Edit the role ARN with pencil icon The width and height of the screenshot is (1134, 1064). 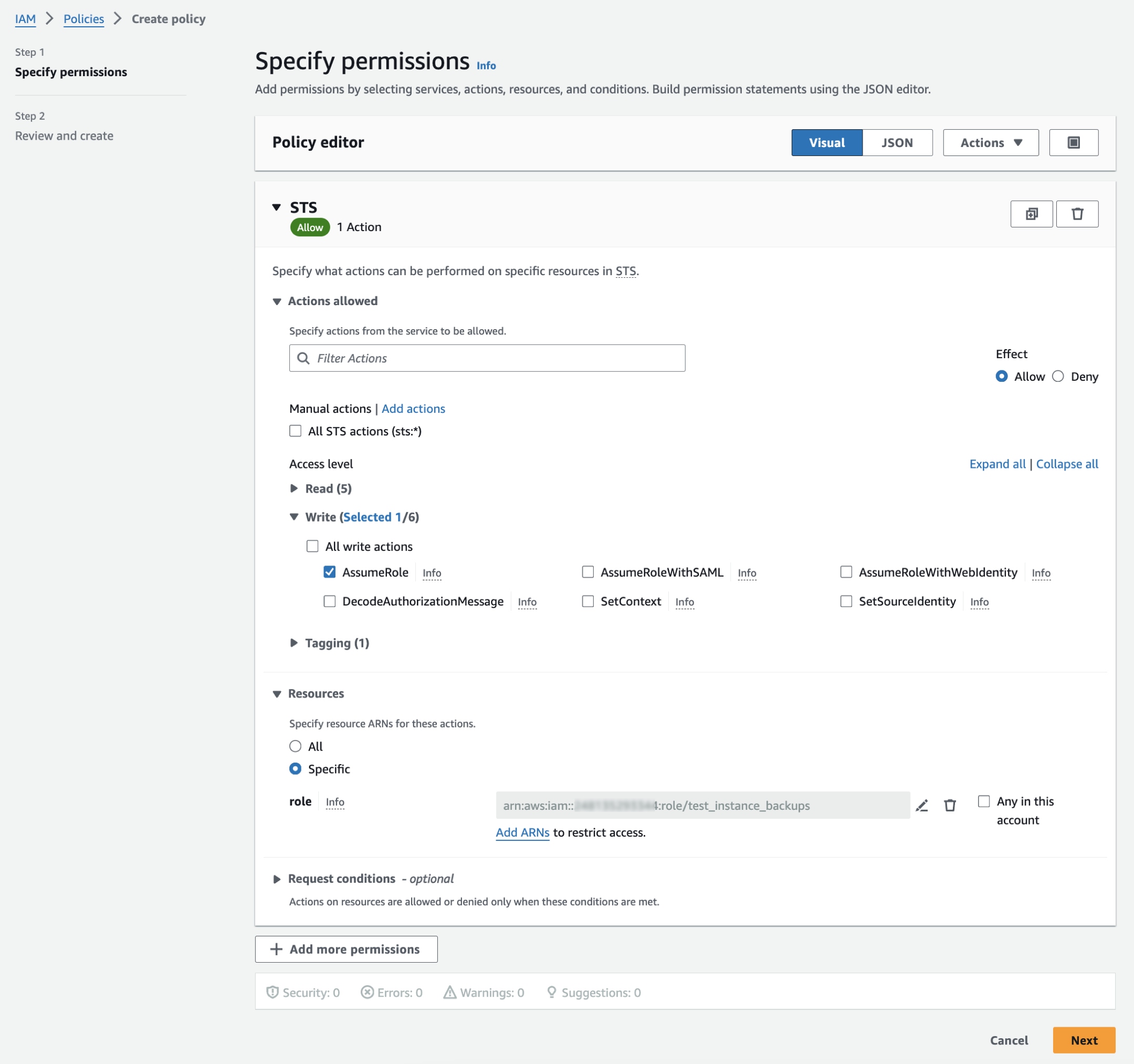point(922,805)
